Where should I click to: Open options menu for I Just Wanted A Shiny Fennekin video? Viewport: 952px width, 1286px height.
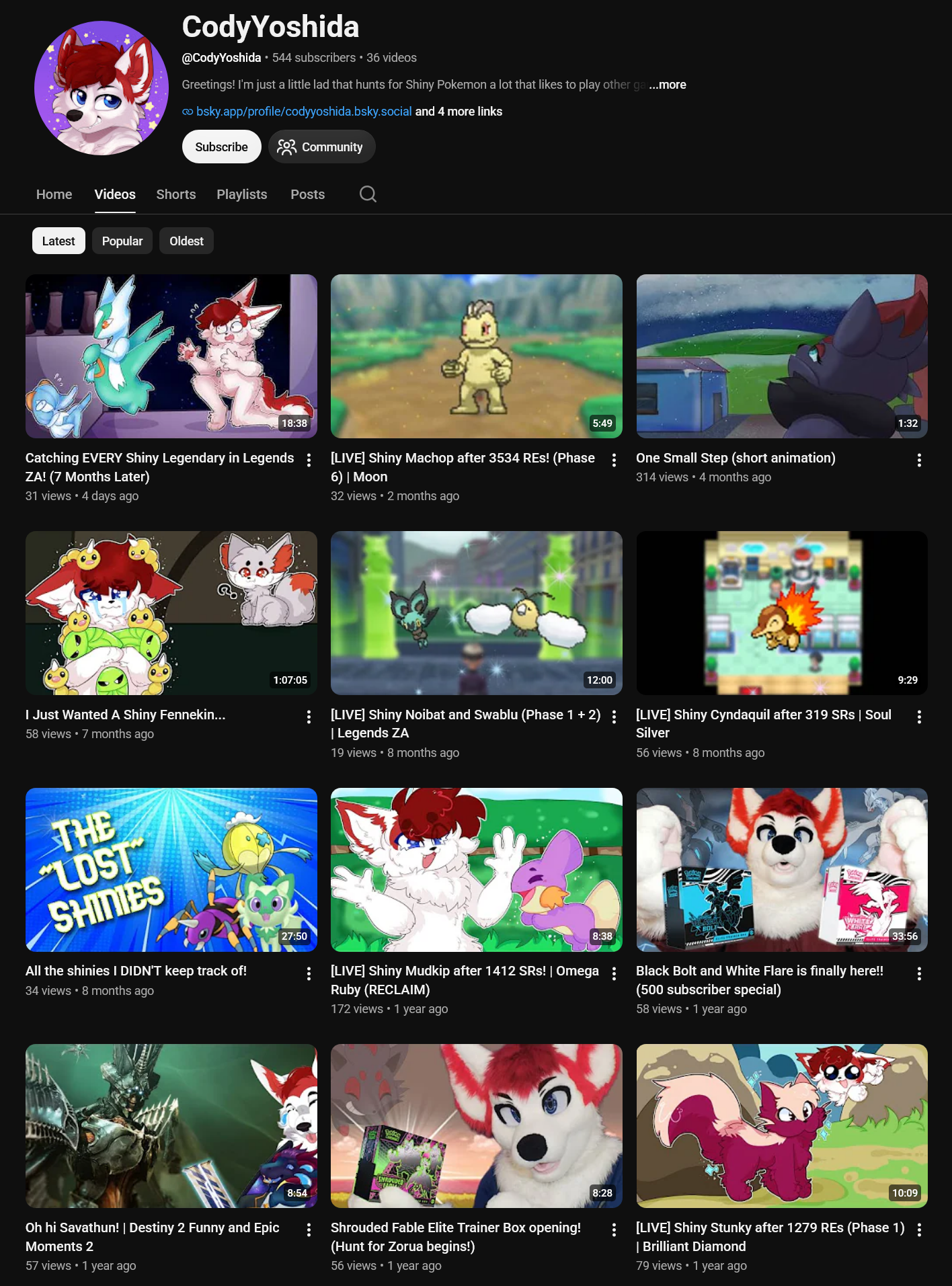309,717
